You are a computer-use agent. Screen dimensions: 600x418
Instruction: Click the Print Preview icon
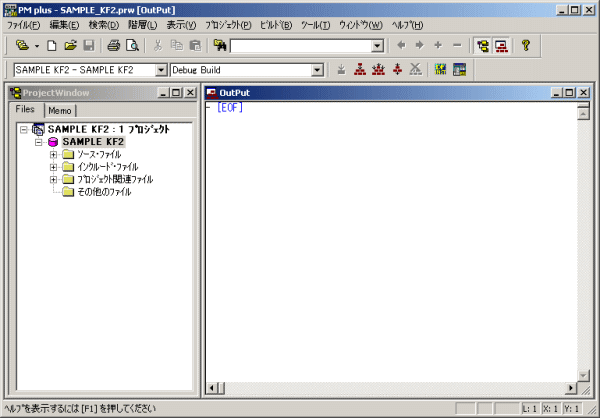coord(131,46)
